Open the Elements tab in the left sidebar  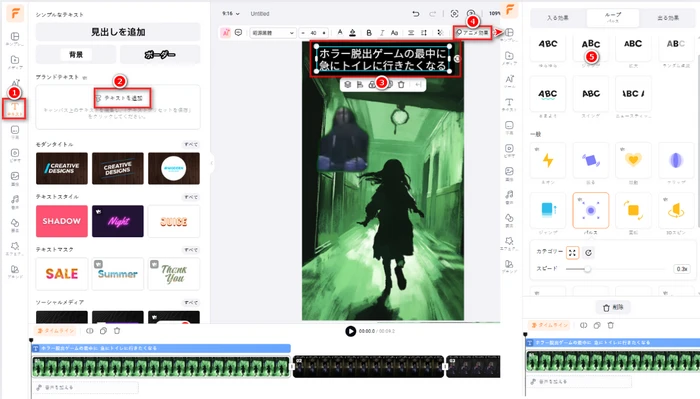(x=15, y=224)
